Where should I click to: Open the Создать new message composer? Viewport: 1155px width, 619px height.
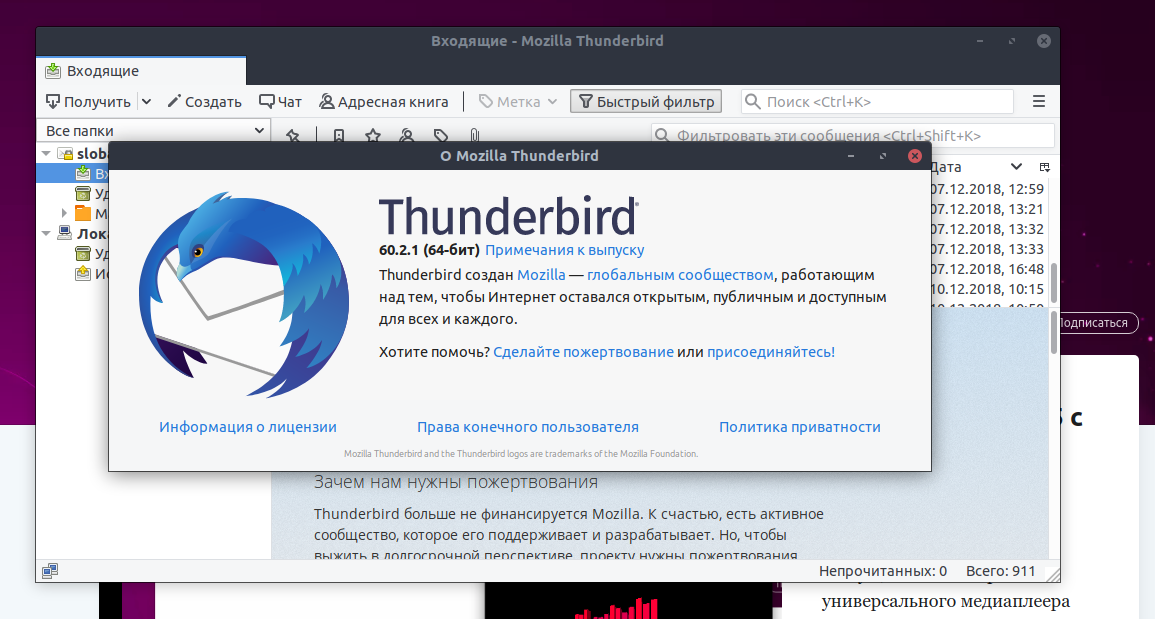(x=204, y=102)
